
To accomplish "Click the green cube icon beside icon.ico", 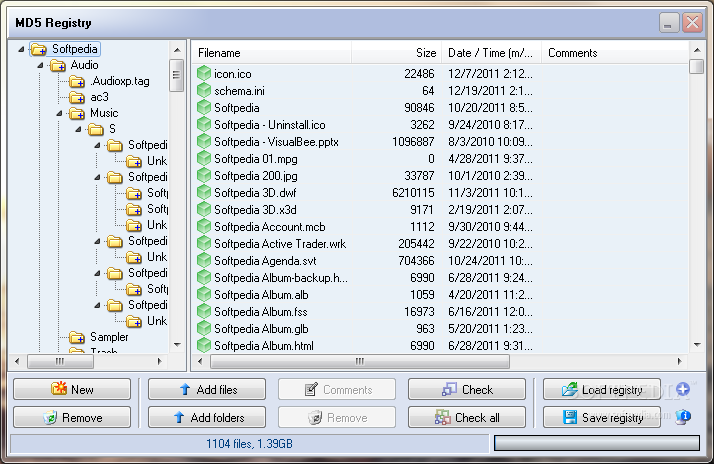I will tap(204, 73).
